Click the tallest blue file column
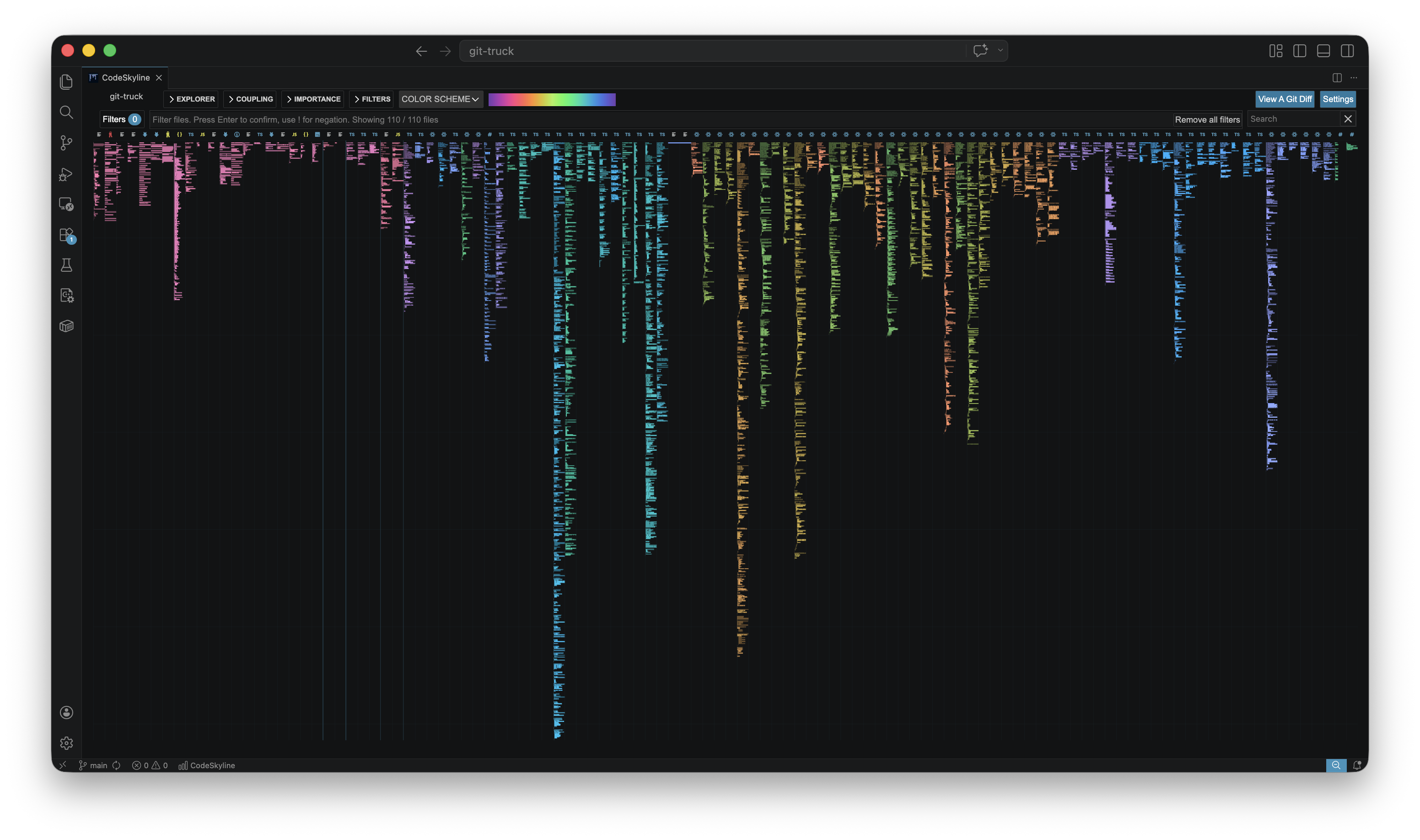Viewport: 1420px width, 840px height. (x=559, y=441)
